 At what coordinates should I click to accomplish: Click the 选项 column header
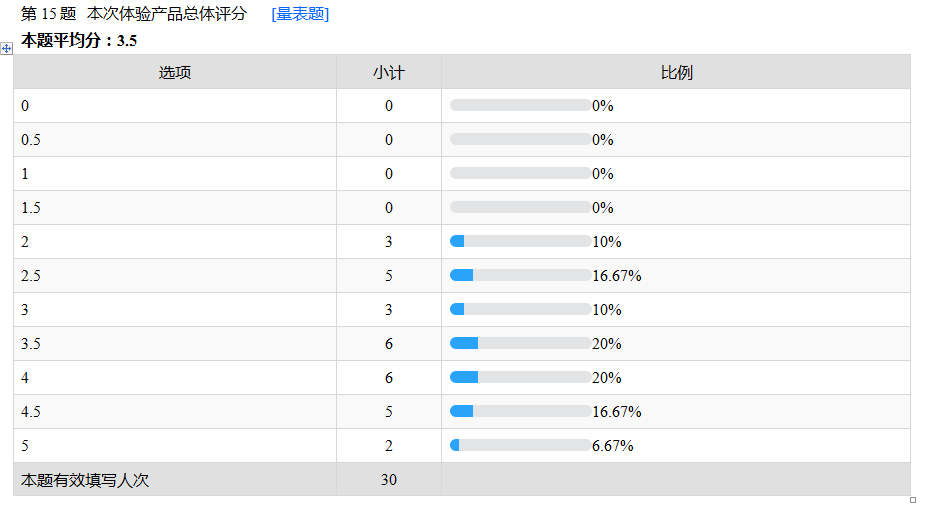point(175,72)
